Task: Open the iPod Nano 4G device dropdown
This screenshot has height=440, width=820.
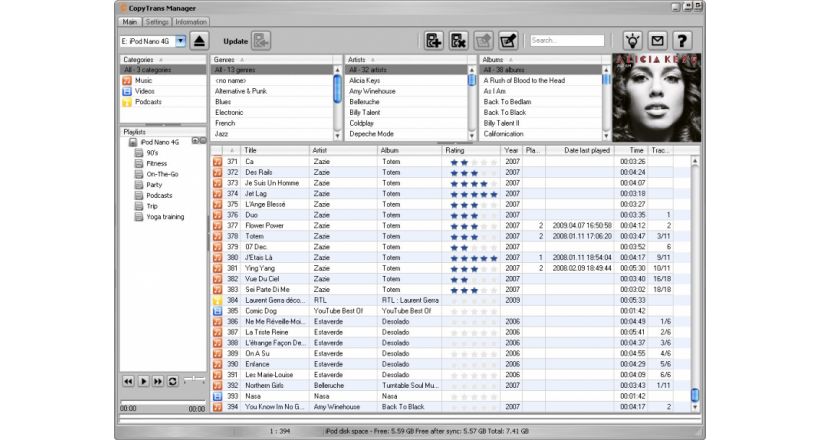Action: coord(180,41)
